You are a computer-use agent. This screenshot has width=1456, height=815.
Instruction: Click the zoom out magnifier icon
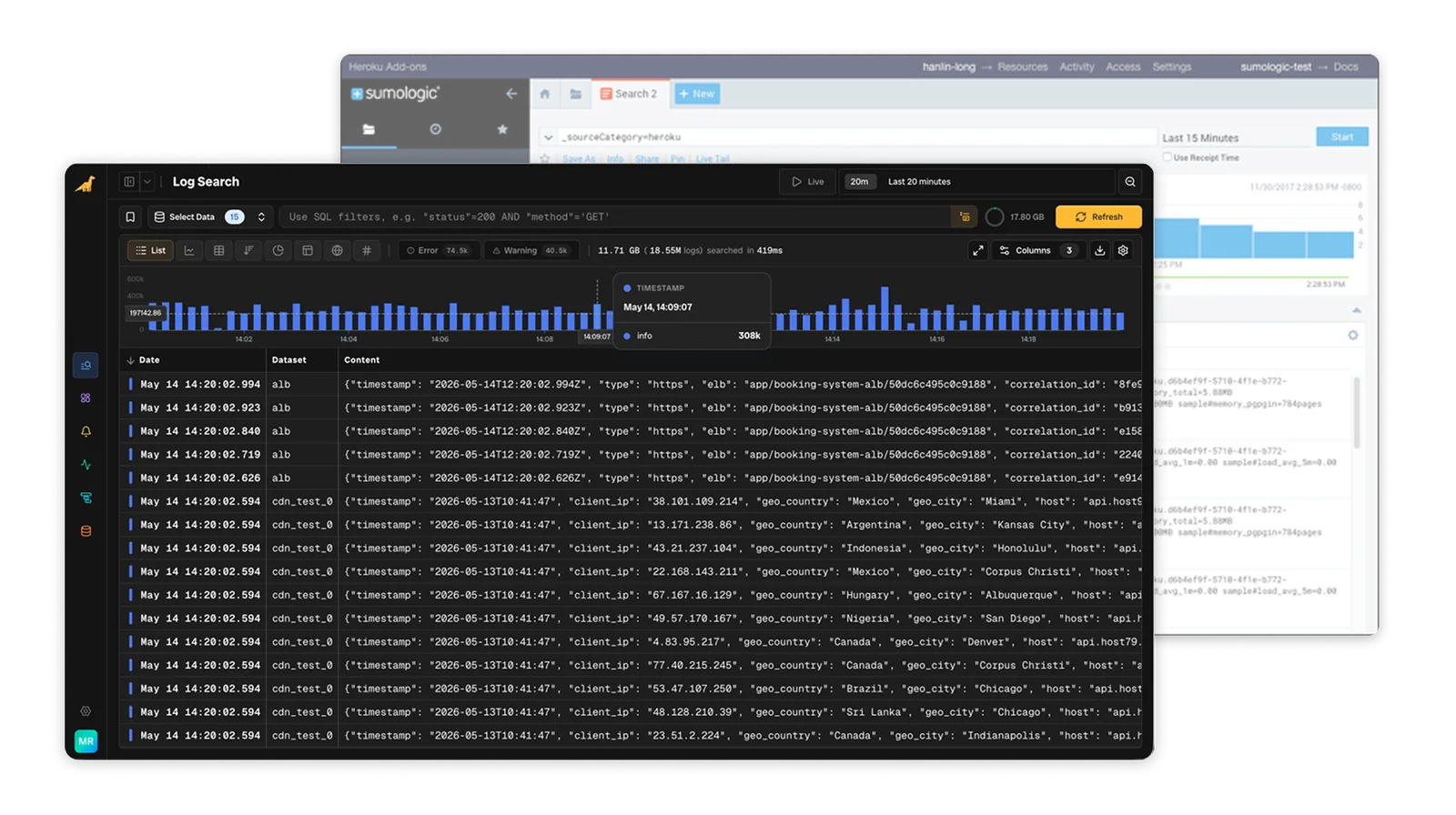tap(1130, 182)
